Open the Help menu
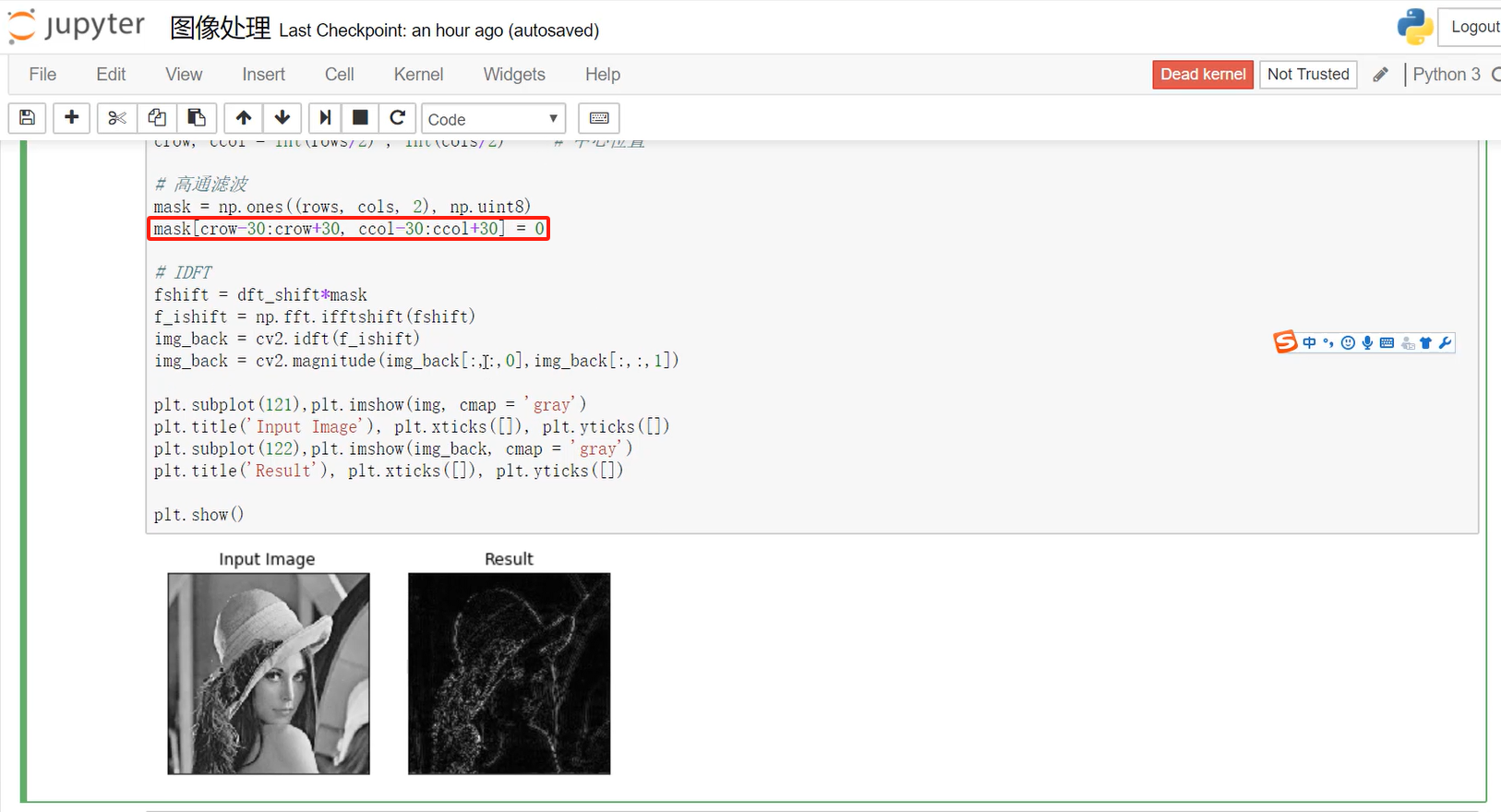The height and width of the screenshot is (812, 1501). [603, 75]
